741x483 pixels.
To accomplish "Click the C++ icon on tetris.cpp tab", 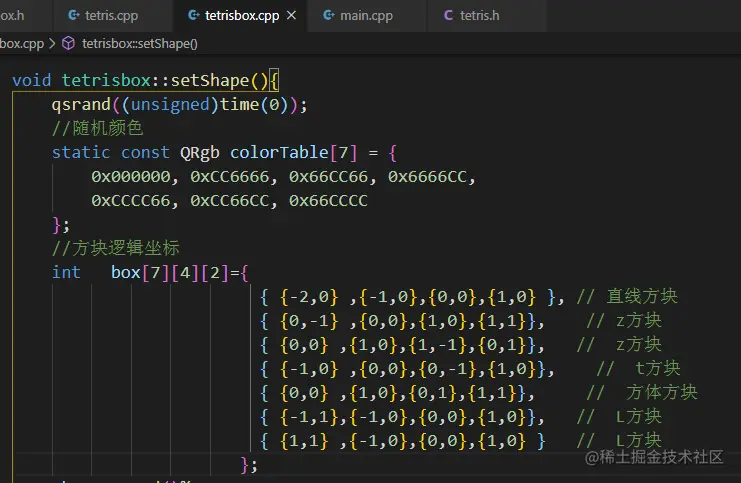I will (x=74, y=15).
